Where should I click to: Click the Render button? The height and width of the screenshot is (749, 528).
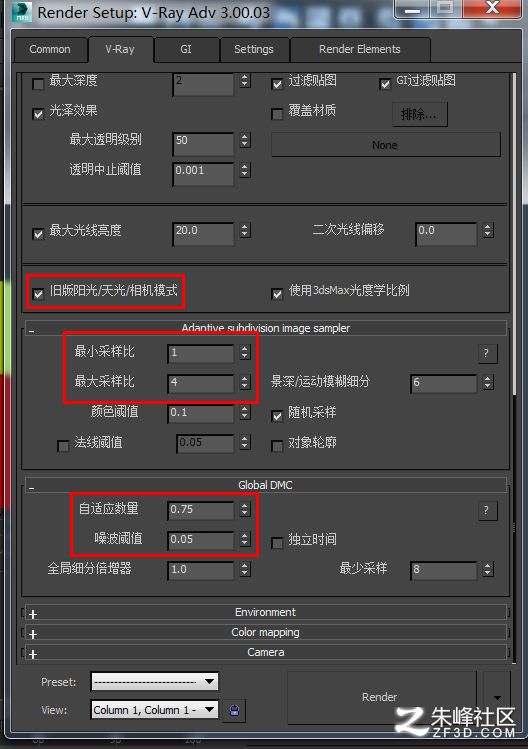click(381, 697)
